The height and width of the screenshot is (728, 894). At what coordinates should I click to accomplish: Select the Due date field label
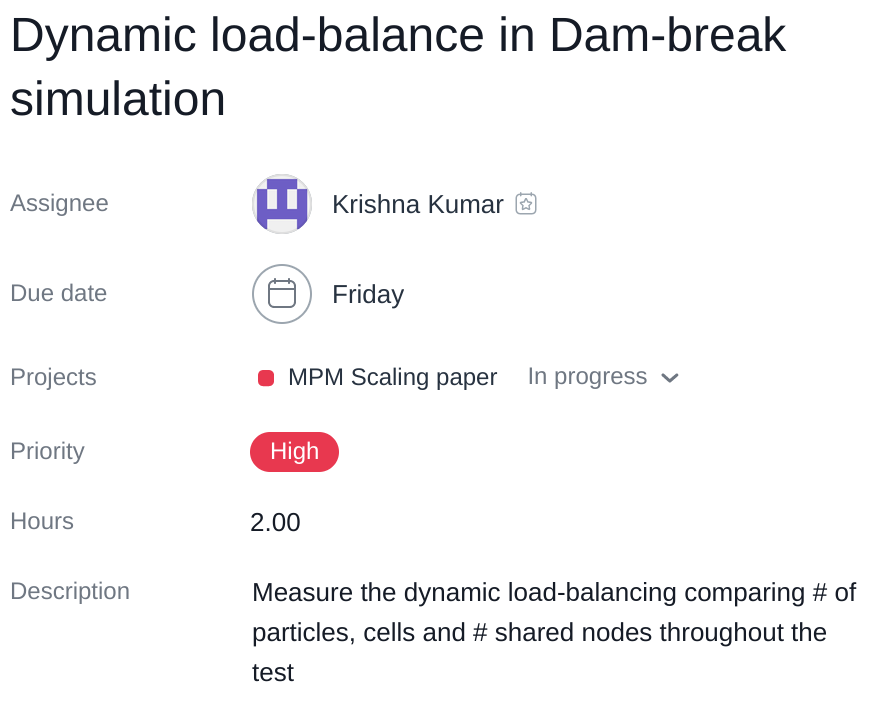(x=59, y=293)
